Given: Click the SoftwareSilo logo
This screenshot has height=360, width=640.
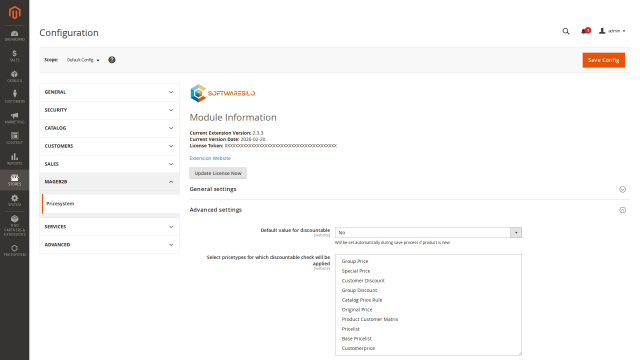Looking at the screenshot, I should click(222, 93).
